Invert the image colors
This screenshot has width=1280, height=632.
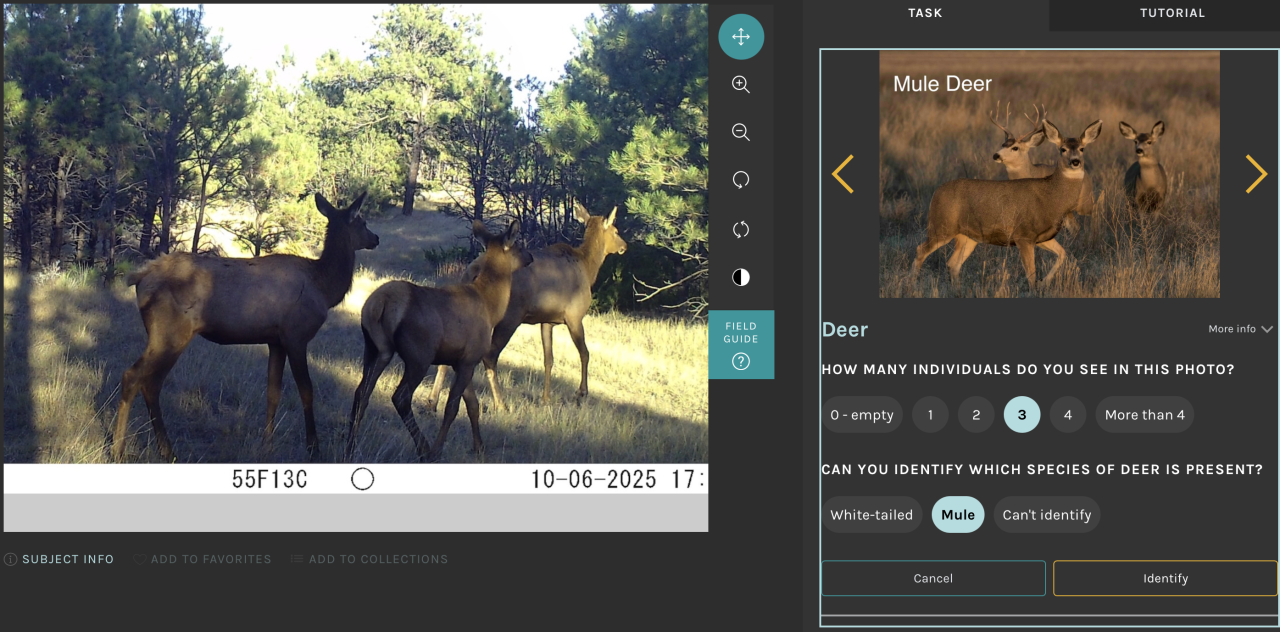pos(741,277)
